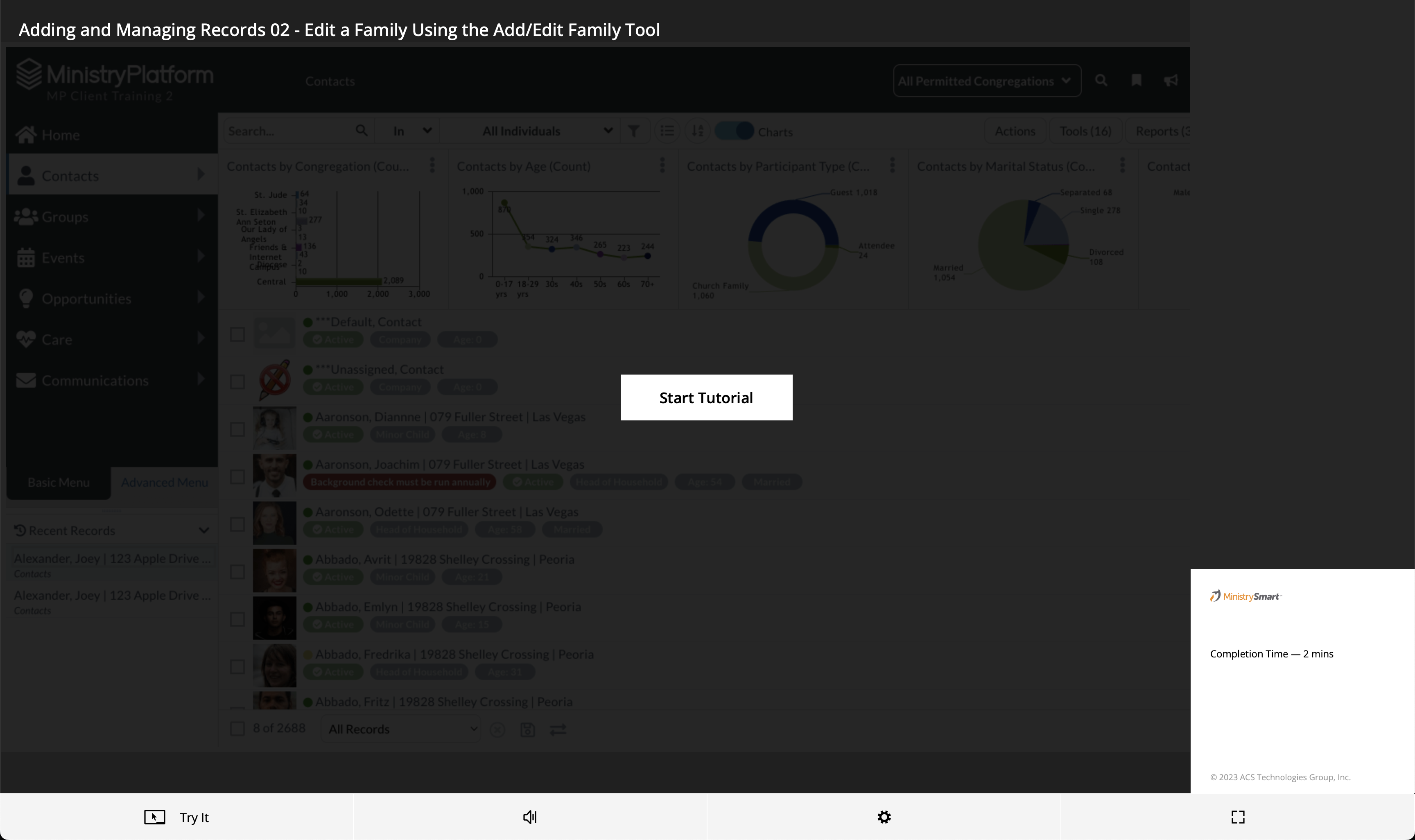The image size is (1415, 840).
Task: Click the filter funnel icon
Action: [x=633, y=131]
